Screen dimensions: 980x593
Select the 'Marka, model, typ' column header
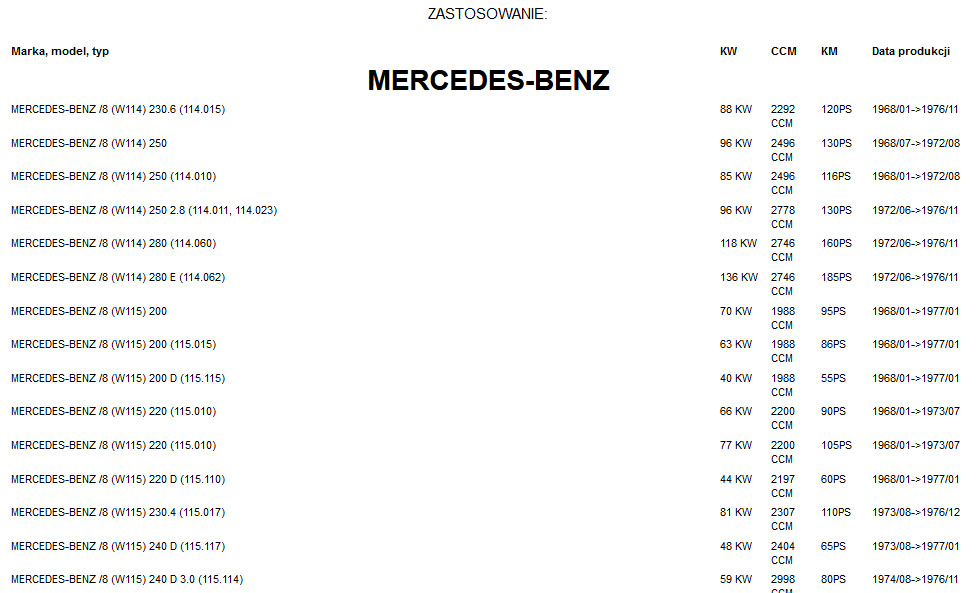(x=60, y=51)
